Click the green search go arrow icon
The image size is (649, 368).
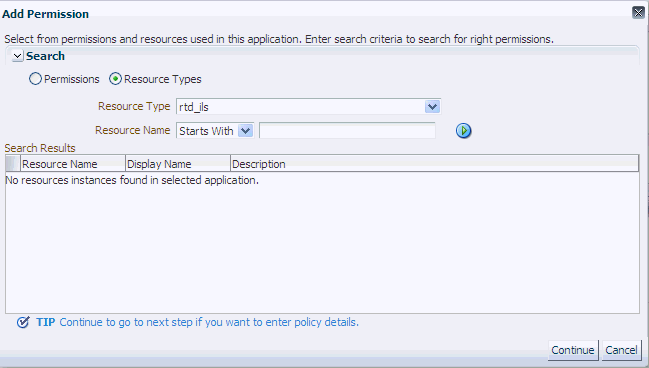pos(464,131)
